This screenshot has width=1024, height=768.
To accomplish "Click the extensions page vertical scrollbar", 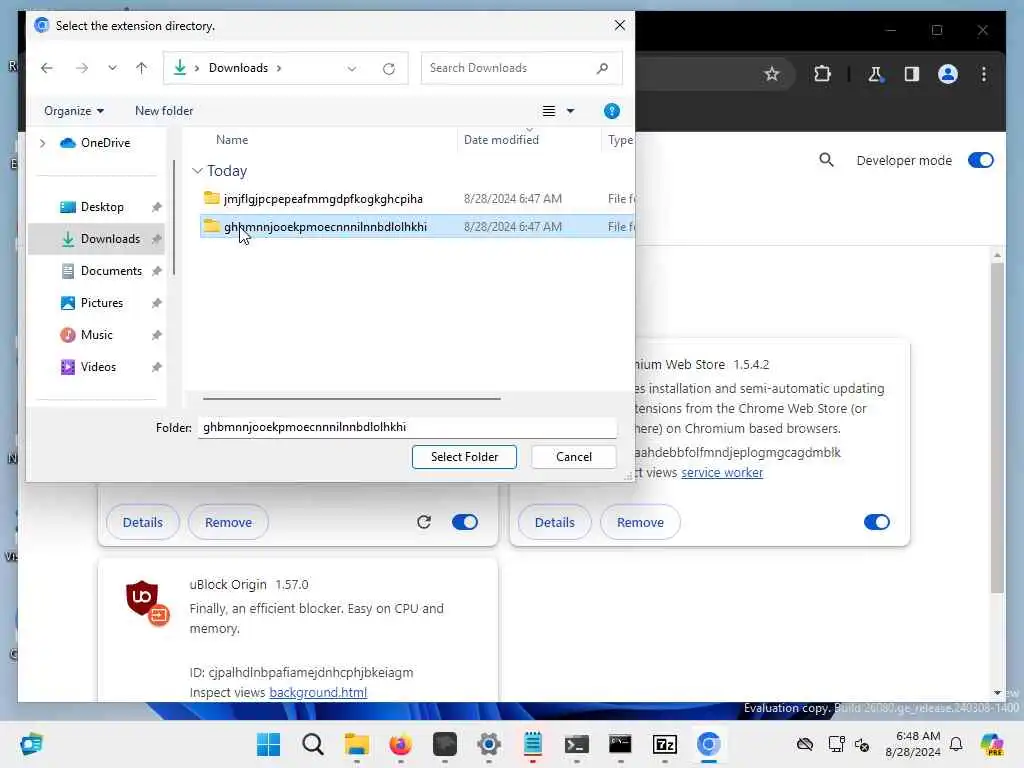I will pos(997,428).
